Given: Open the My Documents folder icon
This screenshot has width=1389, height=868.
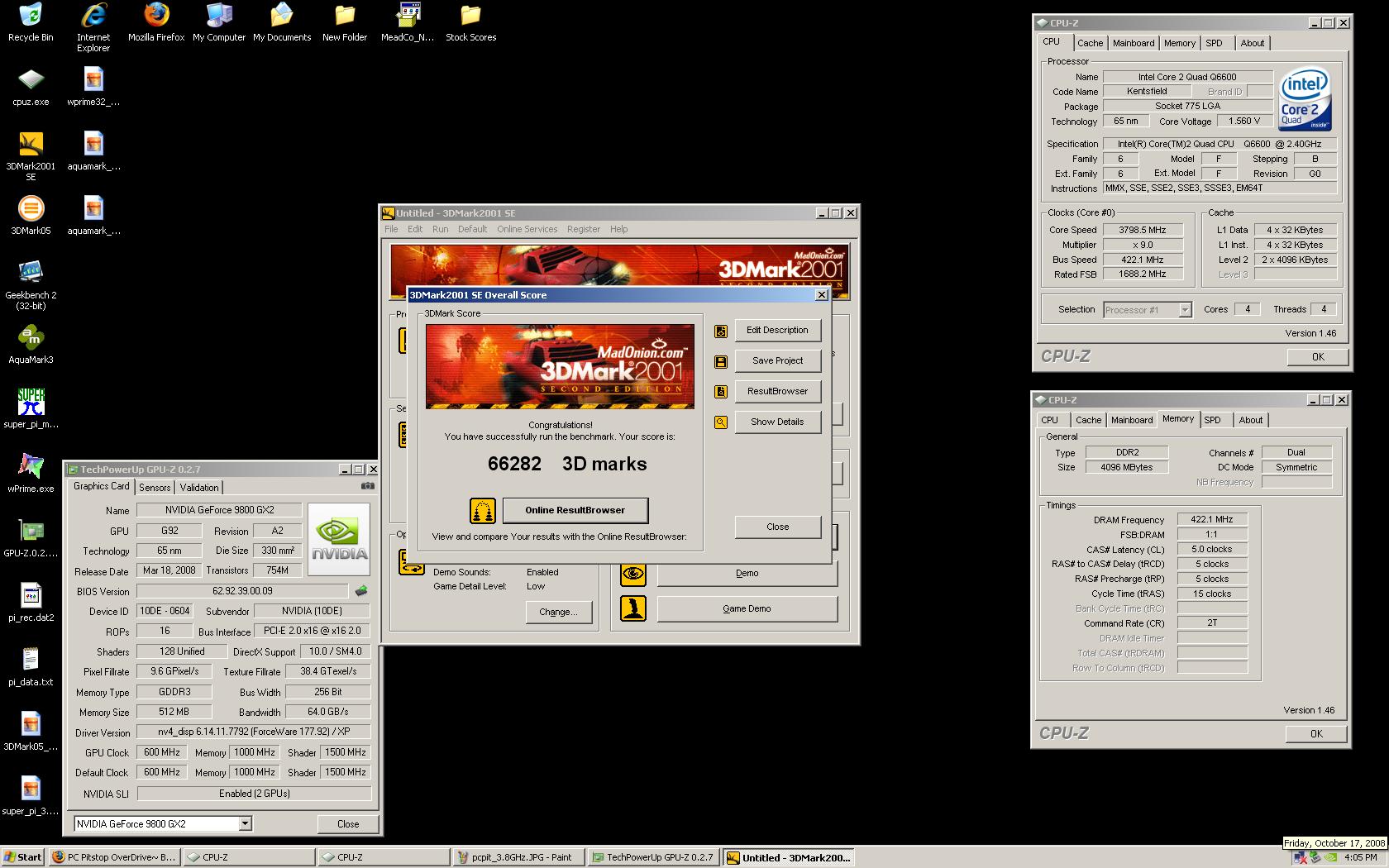Looking at the screenshot, I should tap(282, 22).
